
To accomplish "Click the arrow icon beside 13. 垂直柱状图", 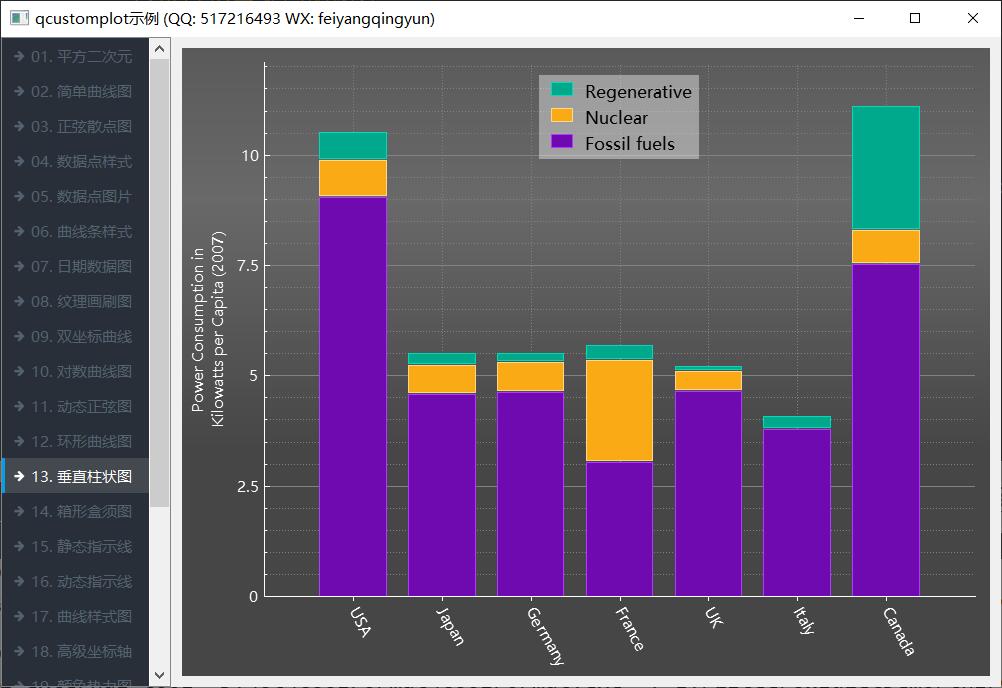I will tap(19, 477).
